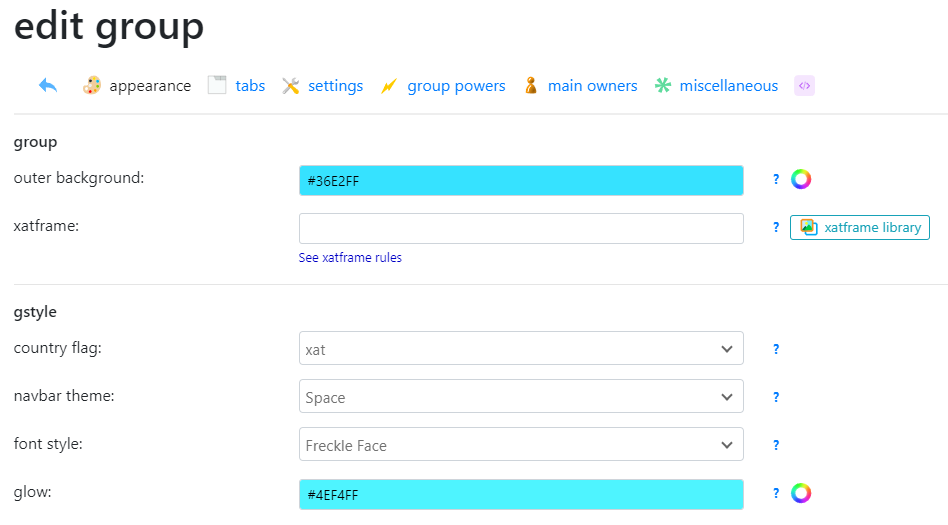Click the outer background #36E2FF color field
Viewport: 948px width, 525px height.
pyautogui.click(x=521, y=180)
